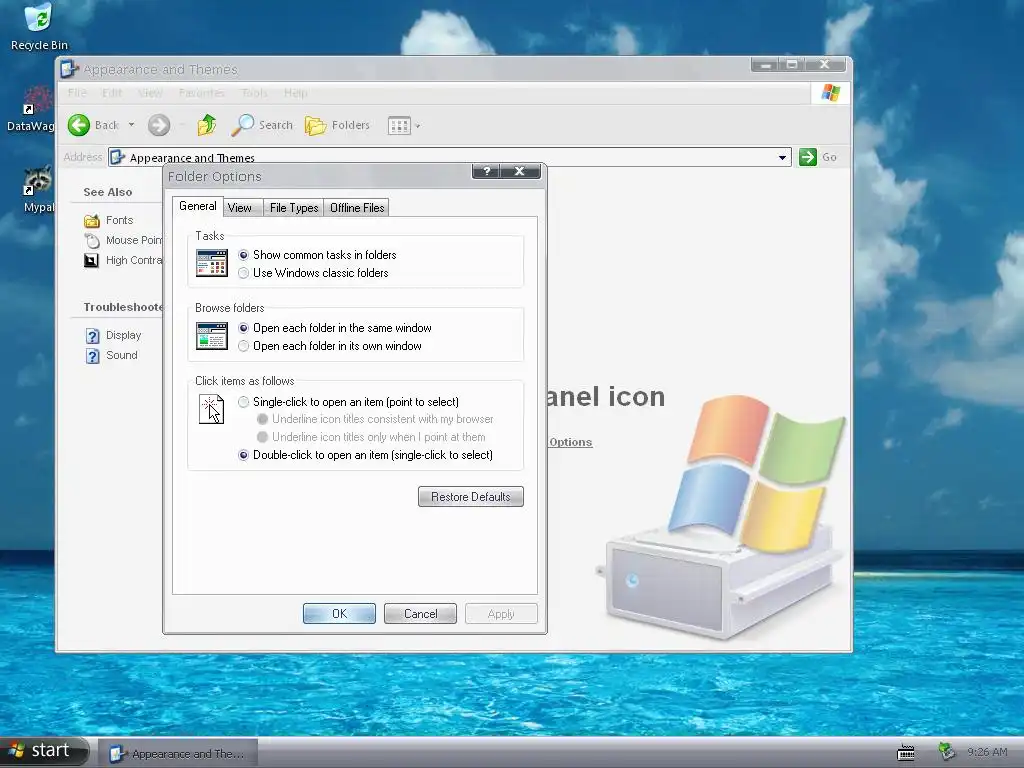This screenshot has height=768, width=1024.
Task: Click the Appearance and Themes title bar icon
Action: tap(69, 69)
